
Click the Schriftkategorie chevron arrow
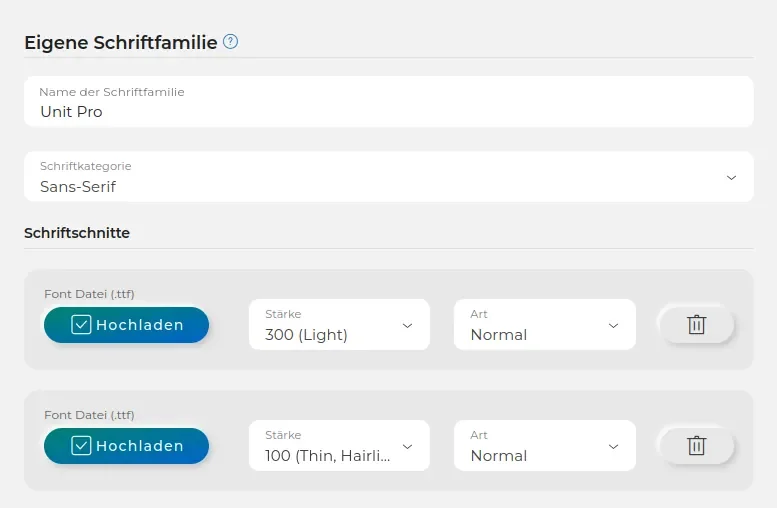point(731,177)
